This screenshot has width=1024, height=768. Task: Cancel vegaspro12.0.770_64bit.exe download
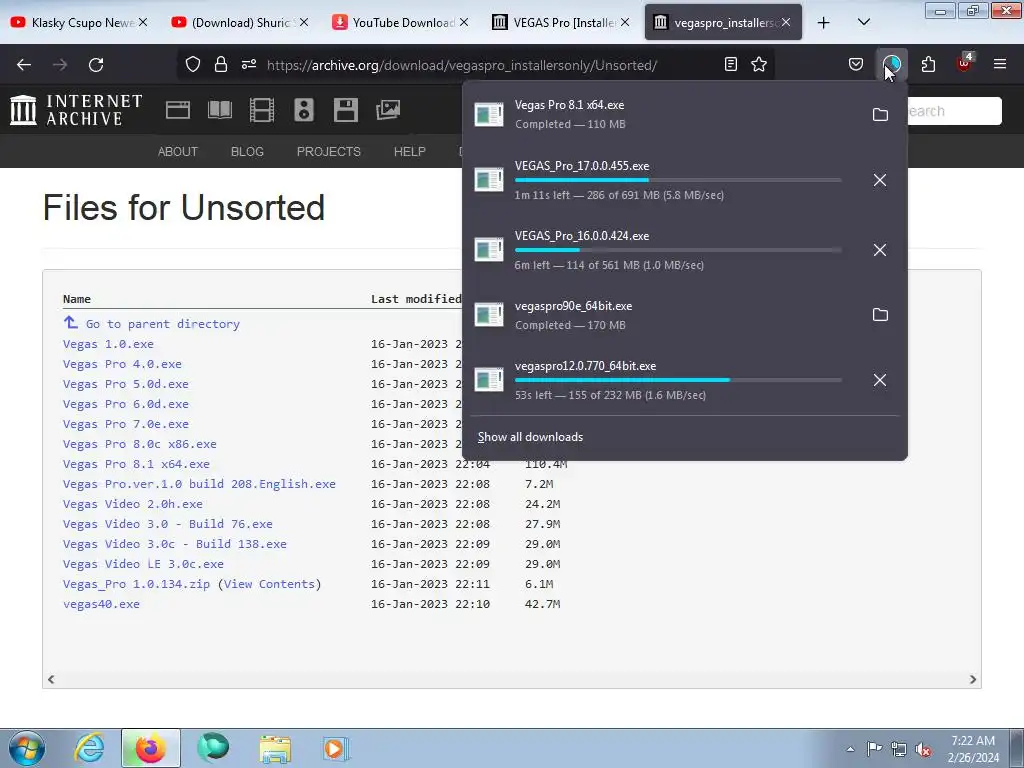tap(880, 380)
